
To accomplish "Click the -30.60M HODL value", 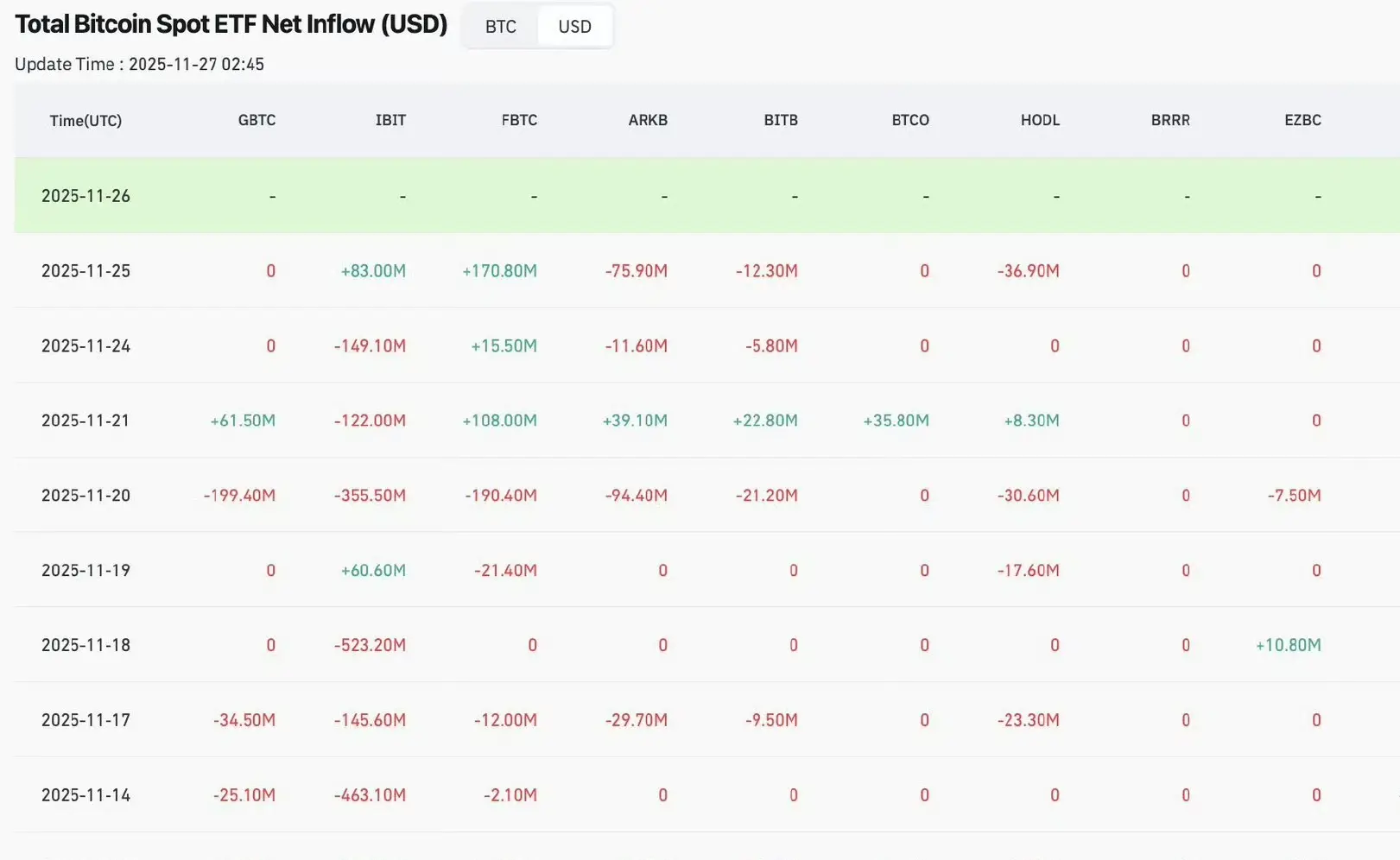I will tap(1029, 496).
